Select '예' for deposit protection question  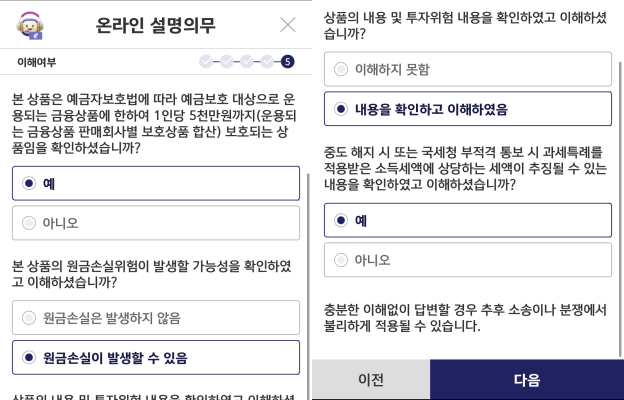156,183
